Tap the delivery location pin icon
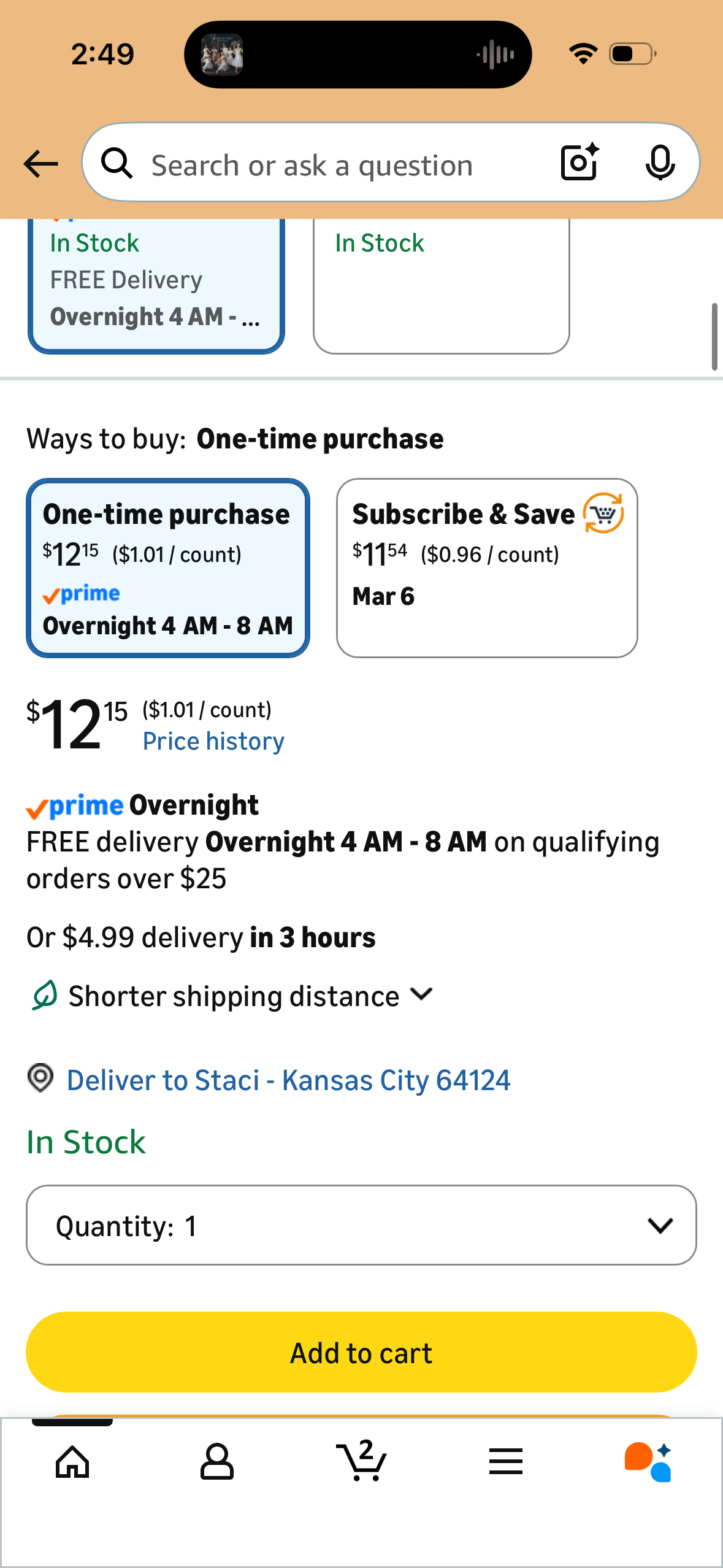Image resolution: width=723 pixels, height=1568 pixels. pyautogui.click(x=40, y=1078)
